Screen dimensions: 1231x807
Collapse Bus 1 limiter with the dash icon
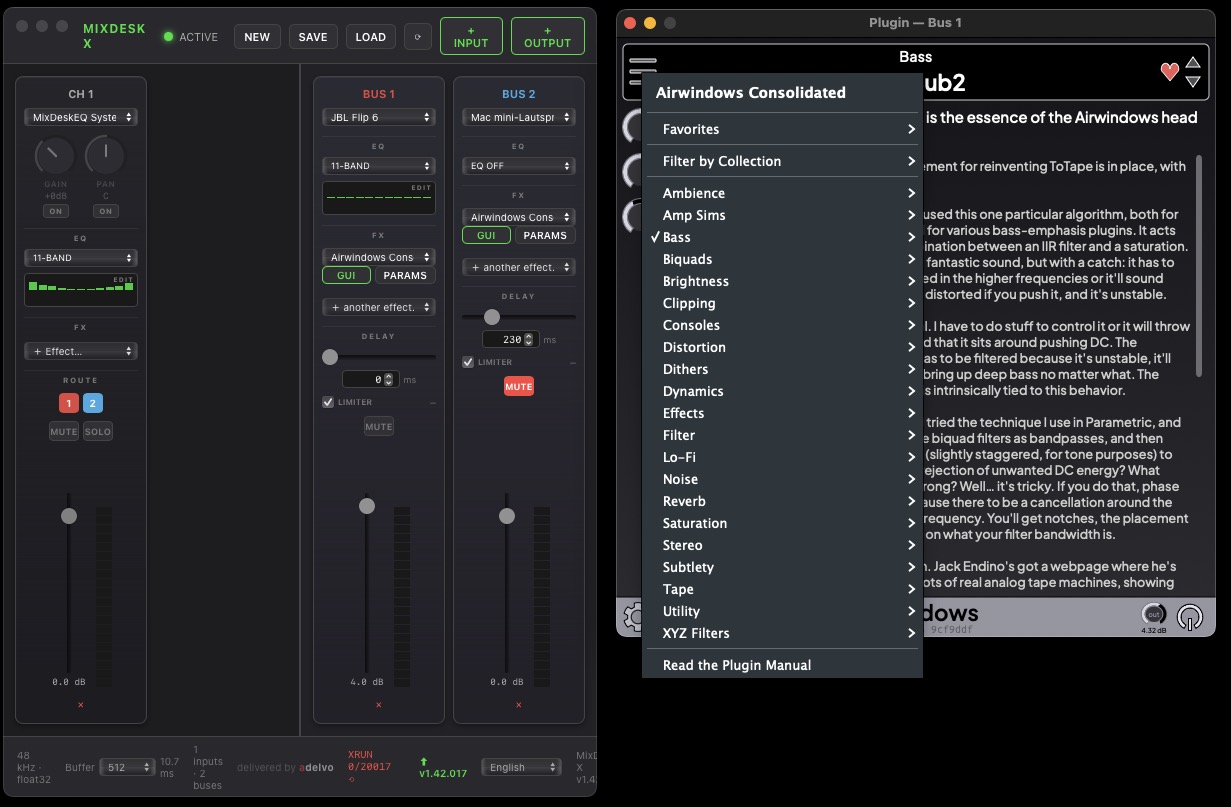[433, 403]
